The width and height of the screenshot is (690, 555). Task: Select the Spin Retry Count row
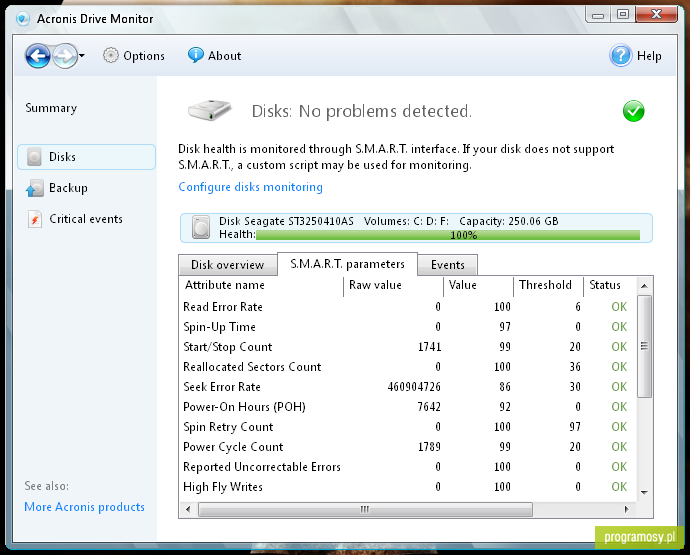tap(407, 427)
